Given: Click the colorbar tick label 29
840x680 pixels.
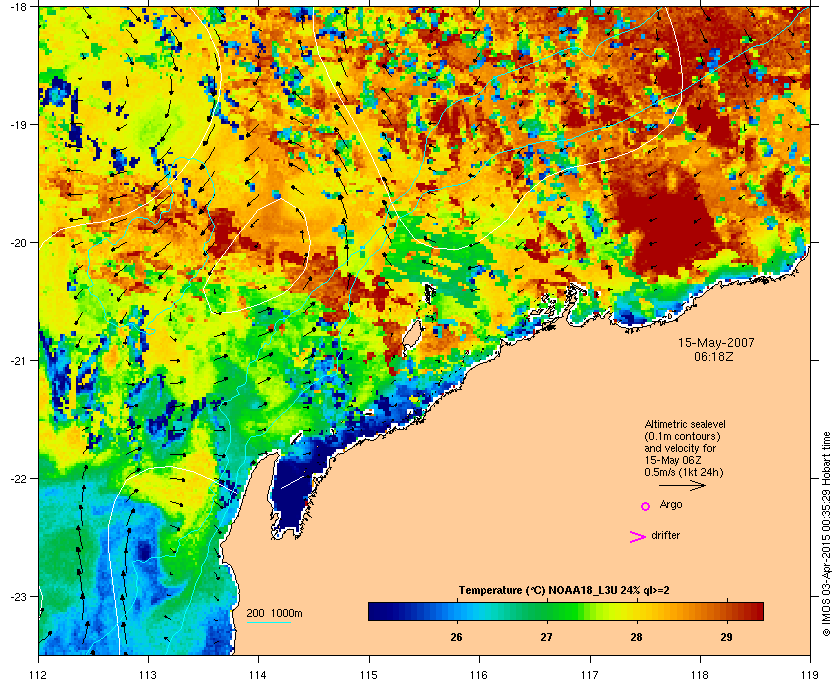Looking at the screenshot, I should (x=726, y=637).
